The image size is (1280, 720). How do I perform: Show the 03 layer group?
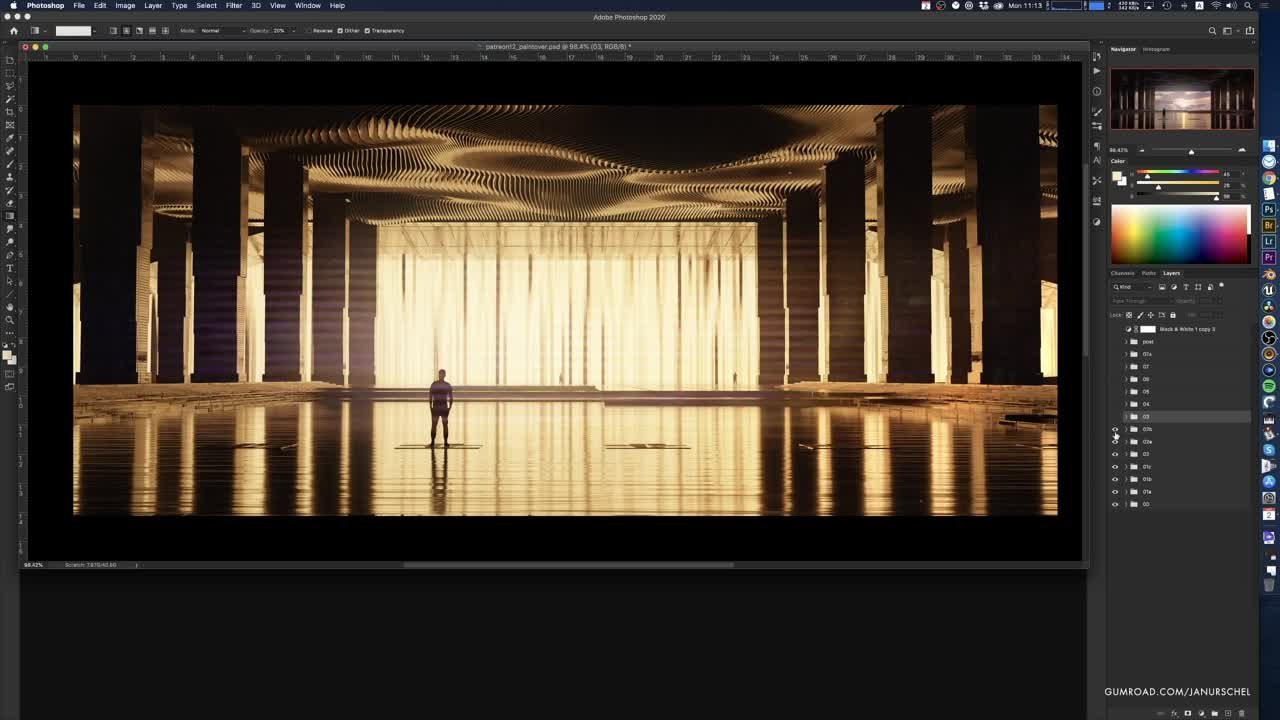(x=1115, y=416)
